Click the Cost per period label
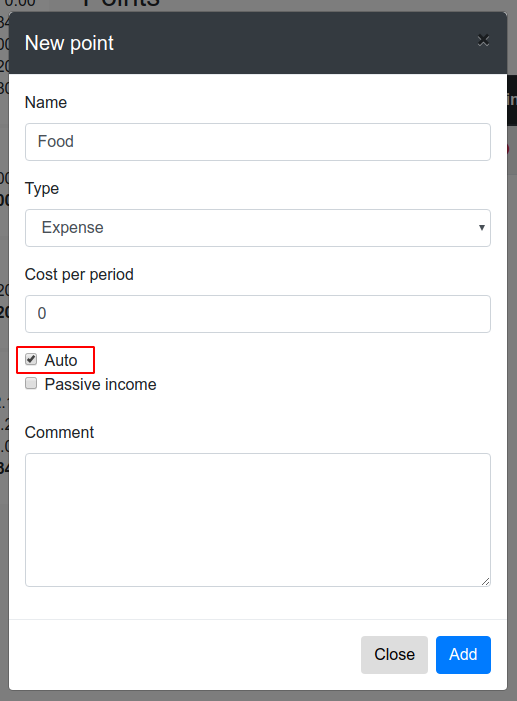The width and height of the screenshot is (517, 701). click(x=79, y=274)
